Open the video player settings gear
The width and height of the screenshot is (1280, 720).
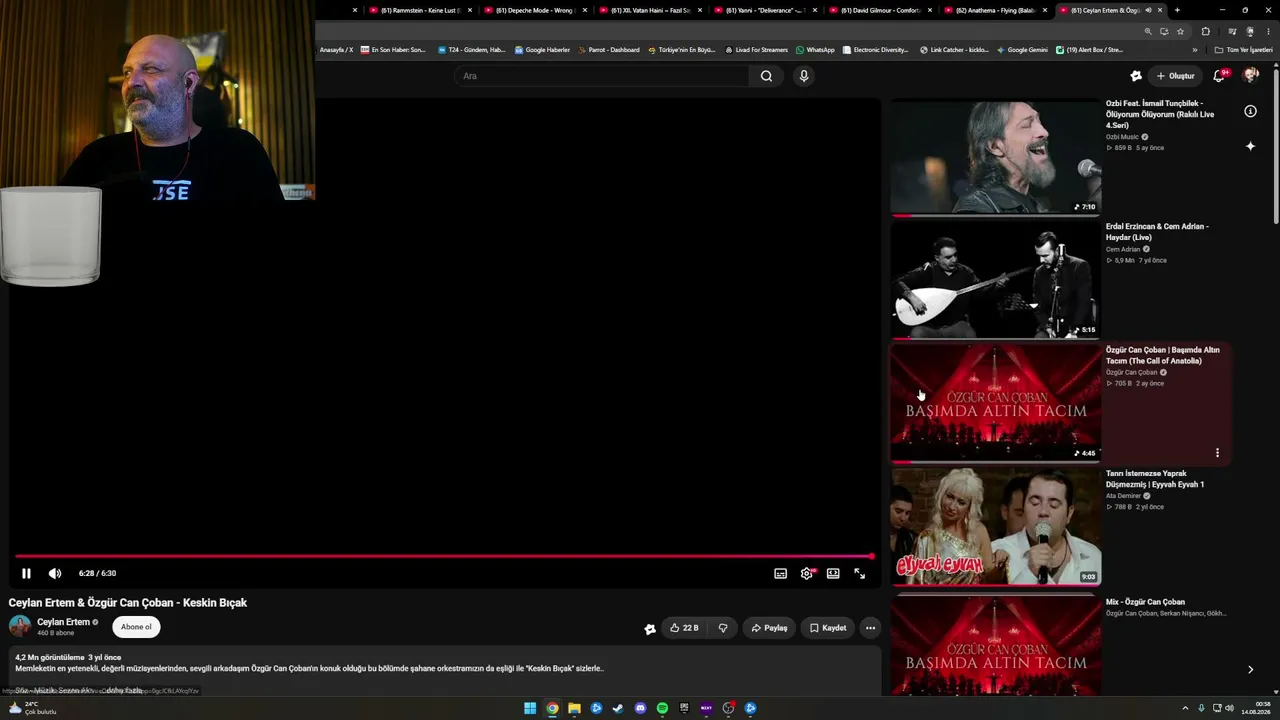[807, 573]
